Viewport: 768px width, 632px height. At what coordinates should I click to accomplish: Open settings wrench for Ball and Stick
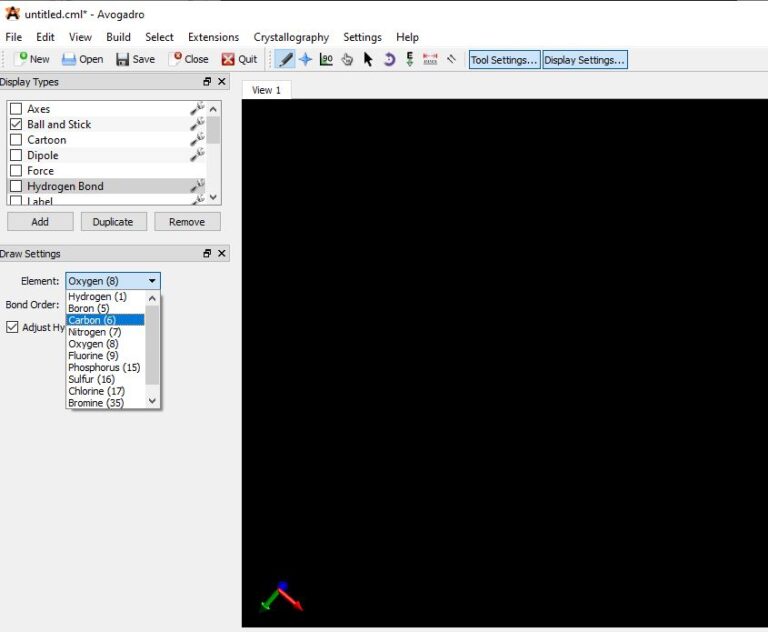pyautogui.click(x=197, y=124)
